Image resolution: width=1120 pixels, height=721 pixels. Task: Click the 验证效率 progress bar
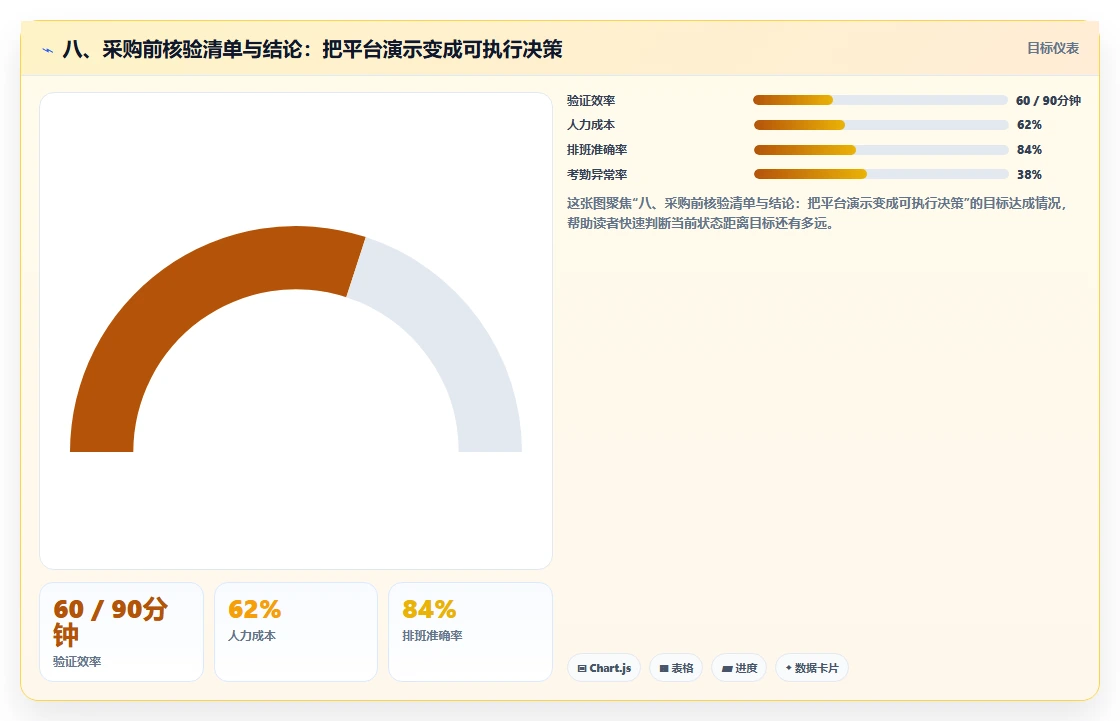(880, 100)
